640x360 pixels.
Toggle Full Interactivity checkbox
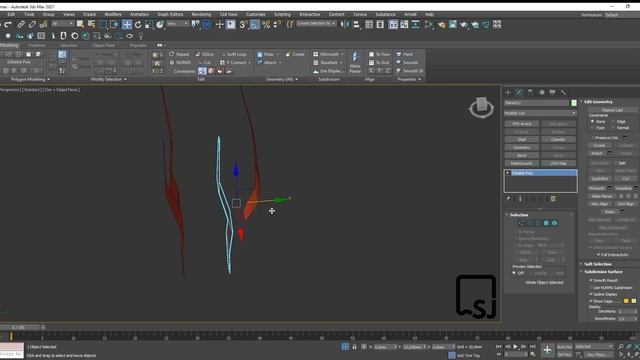598,254
